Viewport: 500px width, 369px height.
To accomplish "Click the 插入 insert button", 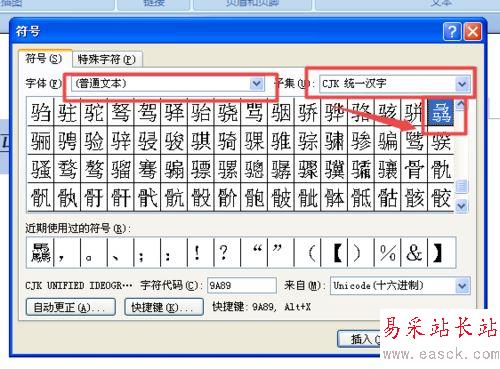I will (359, 339).
